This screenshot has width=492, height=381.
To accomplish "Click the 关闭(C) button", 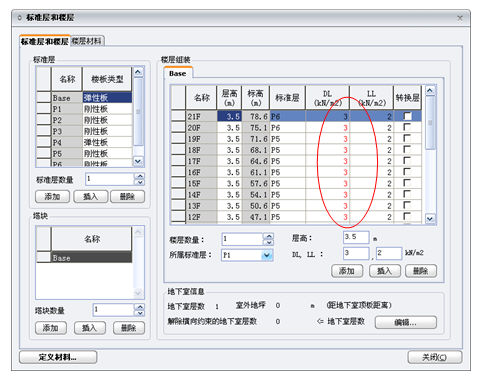I will [435, 357].
